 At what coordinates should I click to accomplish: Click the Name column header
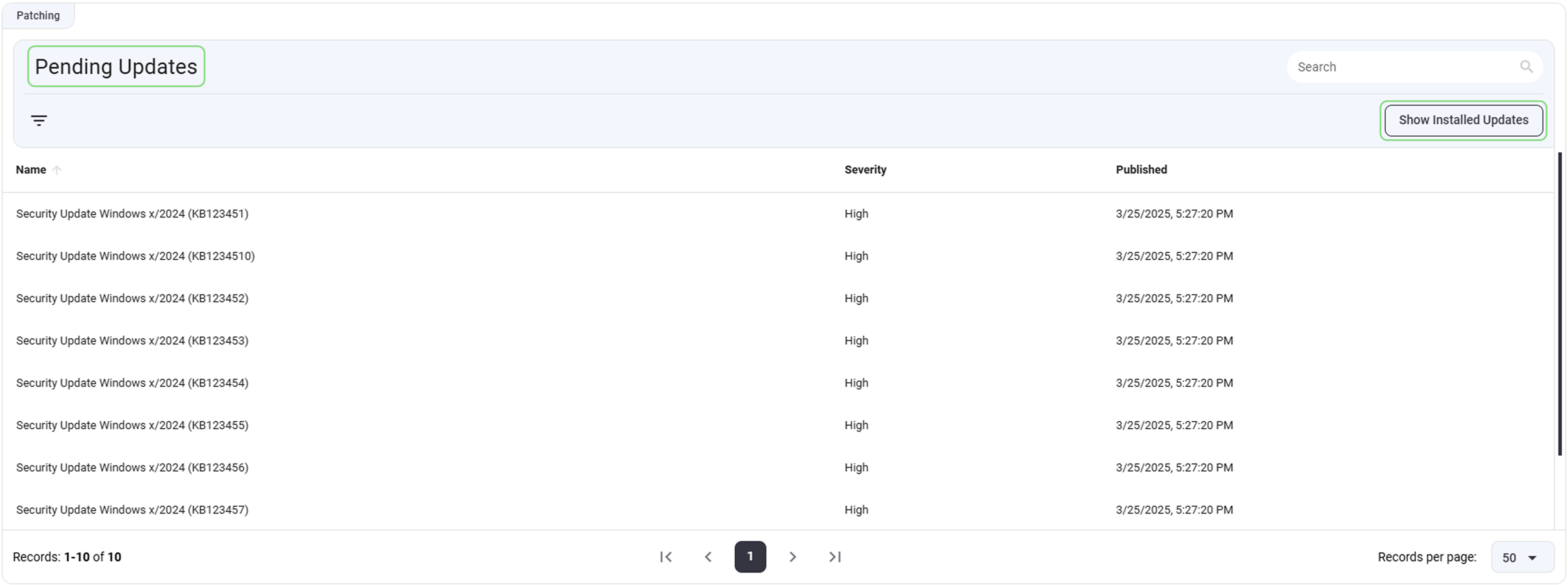(30, 170)
